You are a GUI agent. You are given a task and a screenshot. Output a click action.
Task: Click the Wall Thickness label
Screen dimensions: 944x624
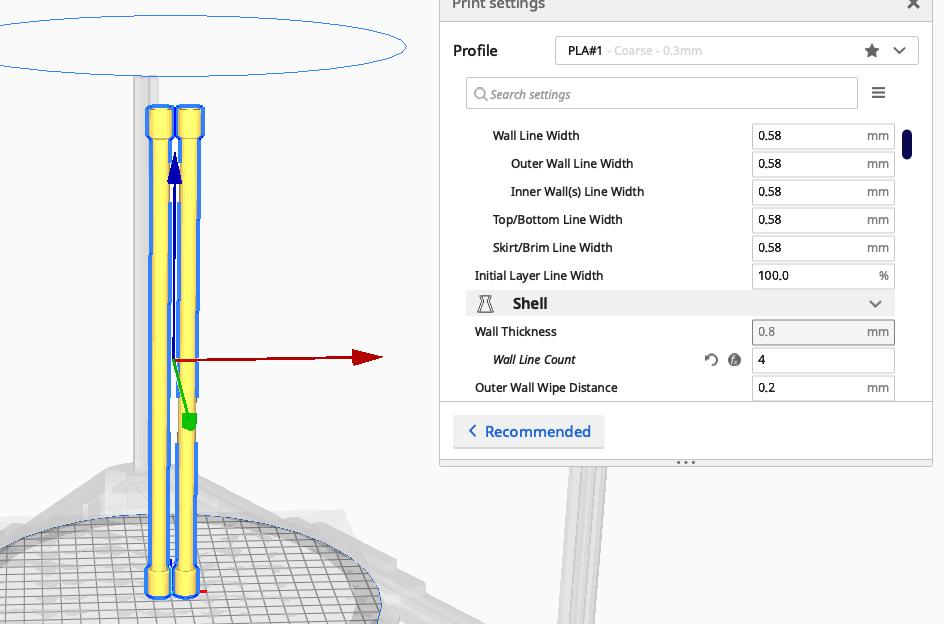click(x=515, y=332)
